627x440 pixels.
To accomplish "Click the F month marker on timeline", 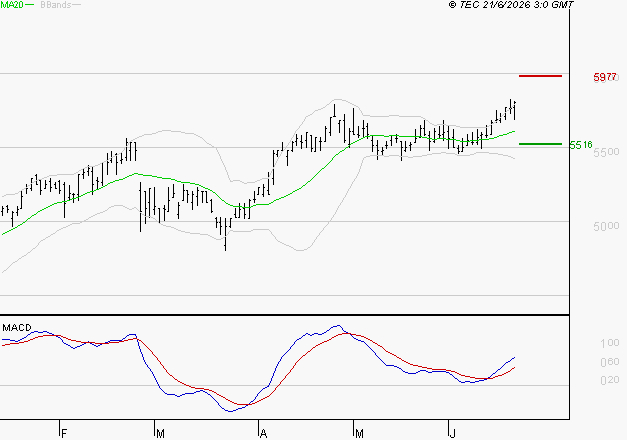I will [x=64, y=434].
